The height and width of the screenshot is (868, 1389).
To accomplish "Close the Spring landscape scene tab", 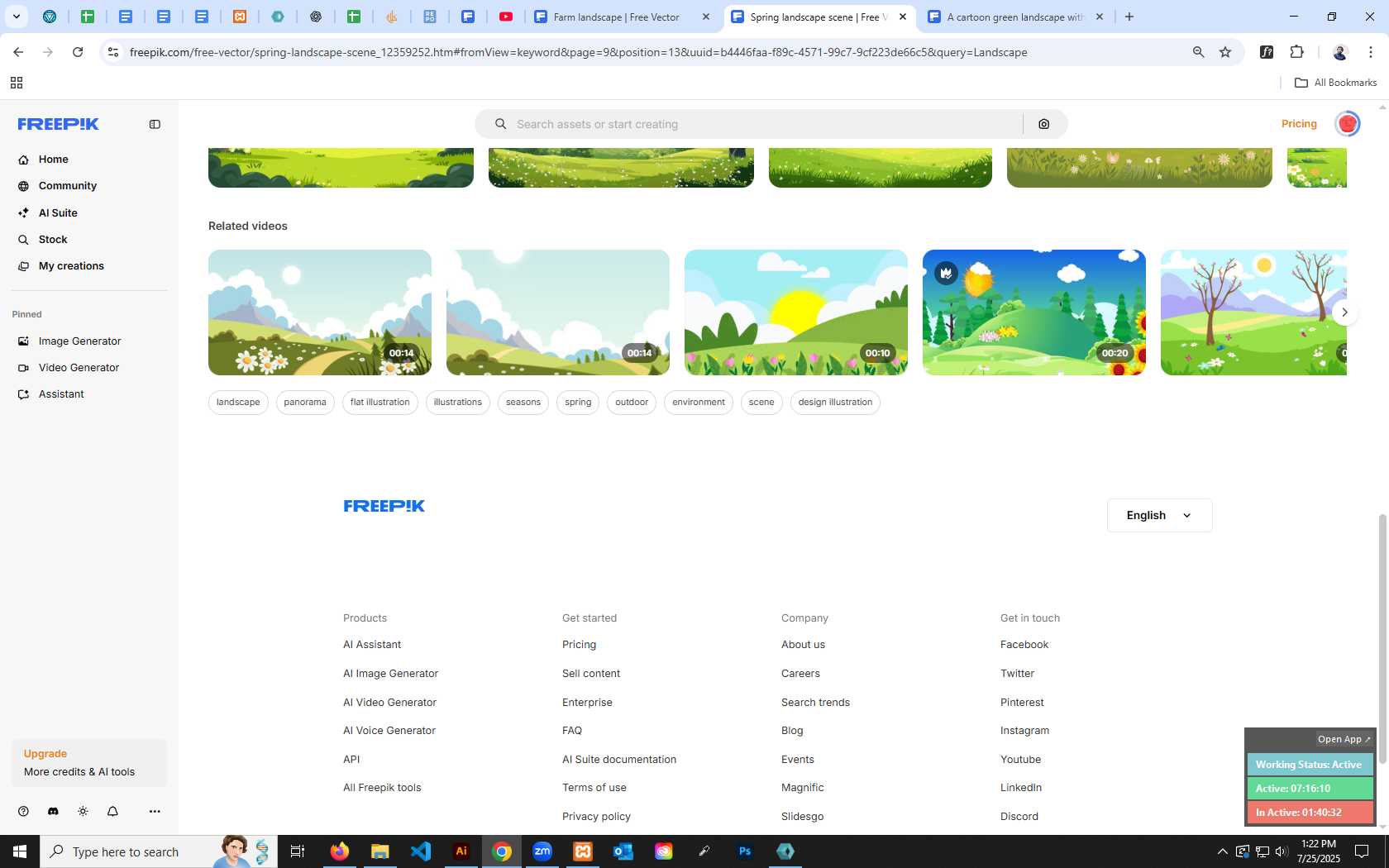I will pos(903,17).
